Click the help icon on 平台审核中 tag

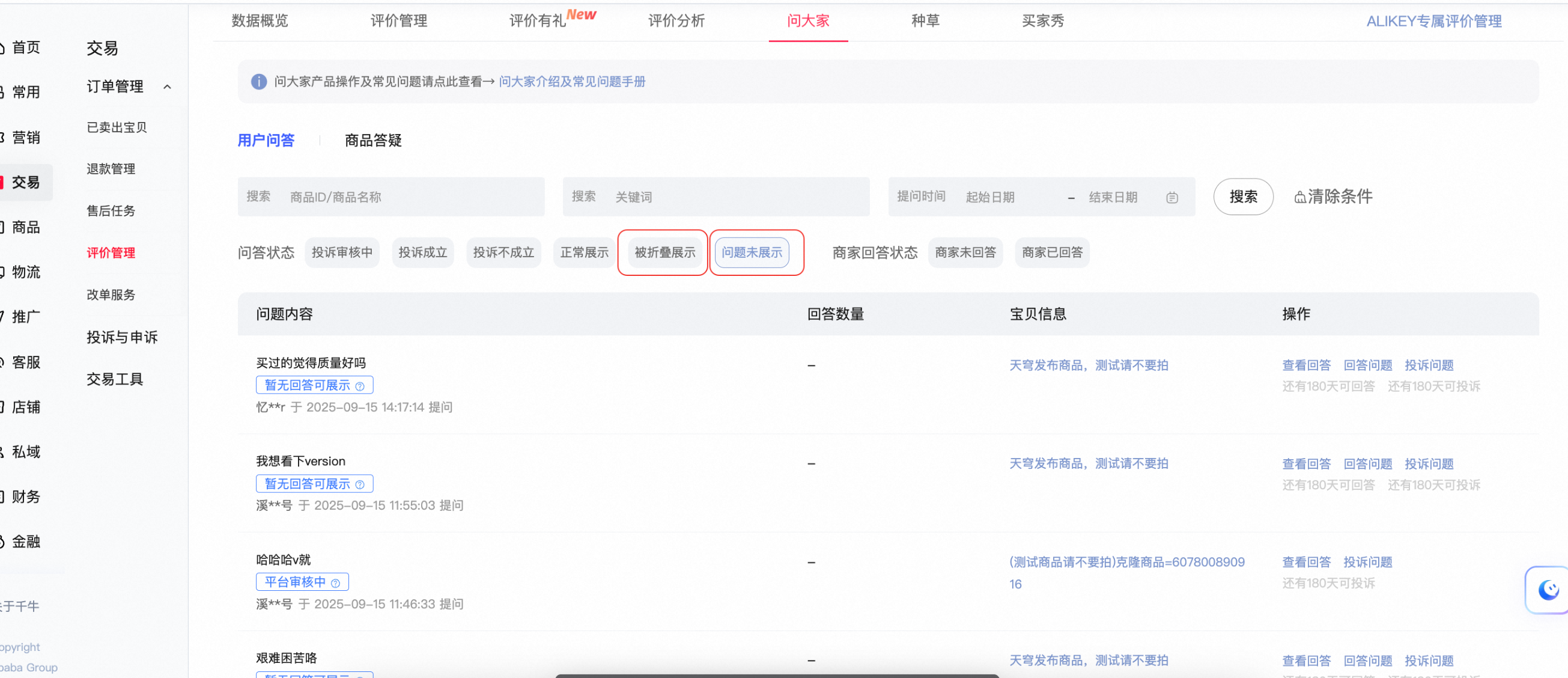point(335,583)
